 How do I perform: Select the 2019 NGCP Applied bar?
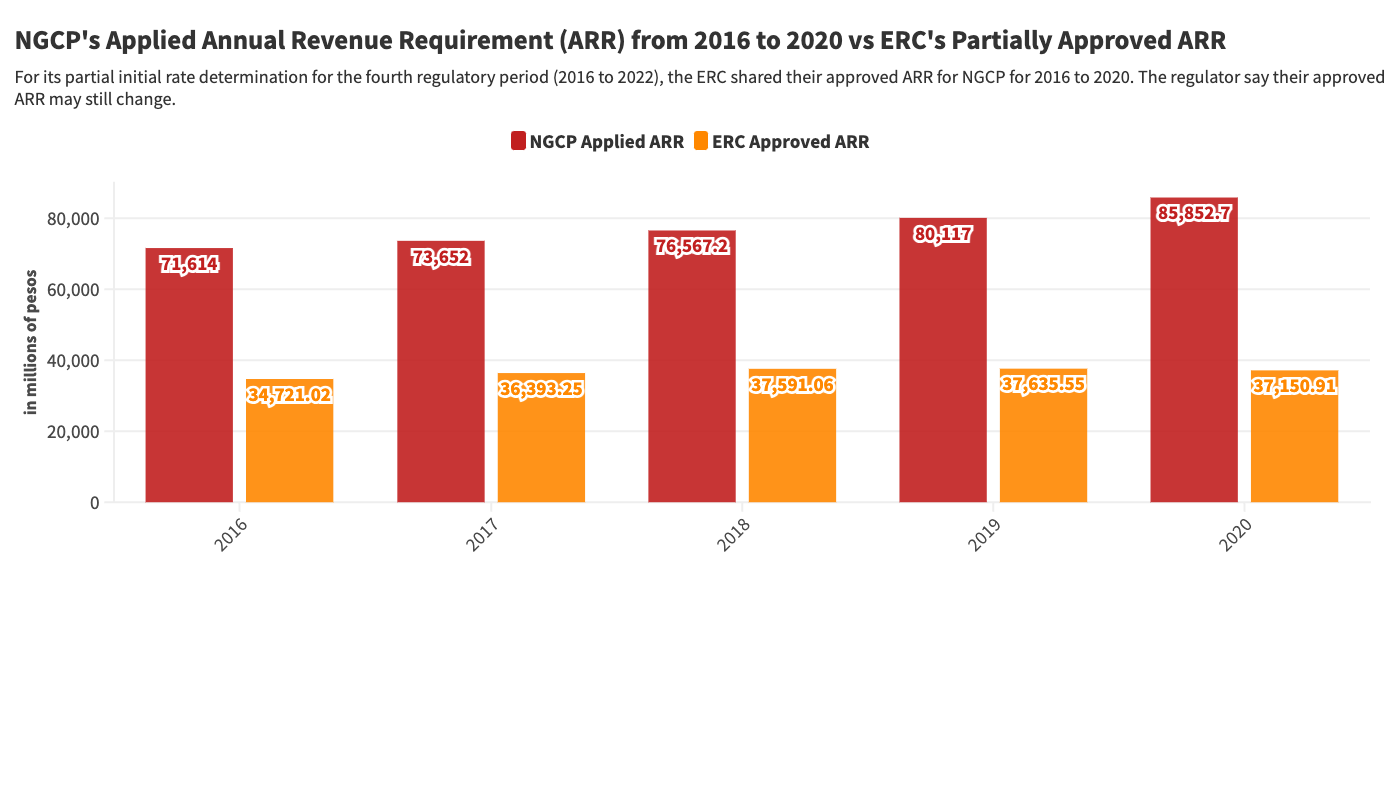point(943,360)
